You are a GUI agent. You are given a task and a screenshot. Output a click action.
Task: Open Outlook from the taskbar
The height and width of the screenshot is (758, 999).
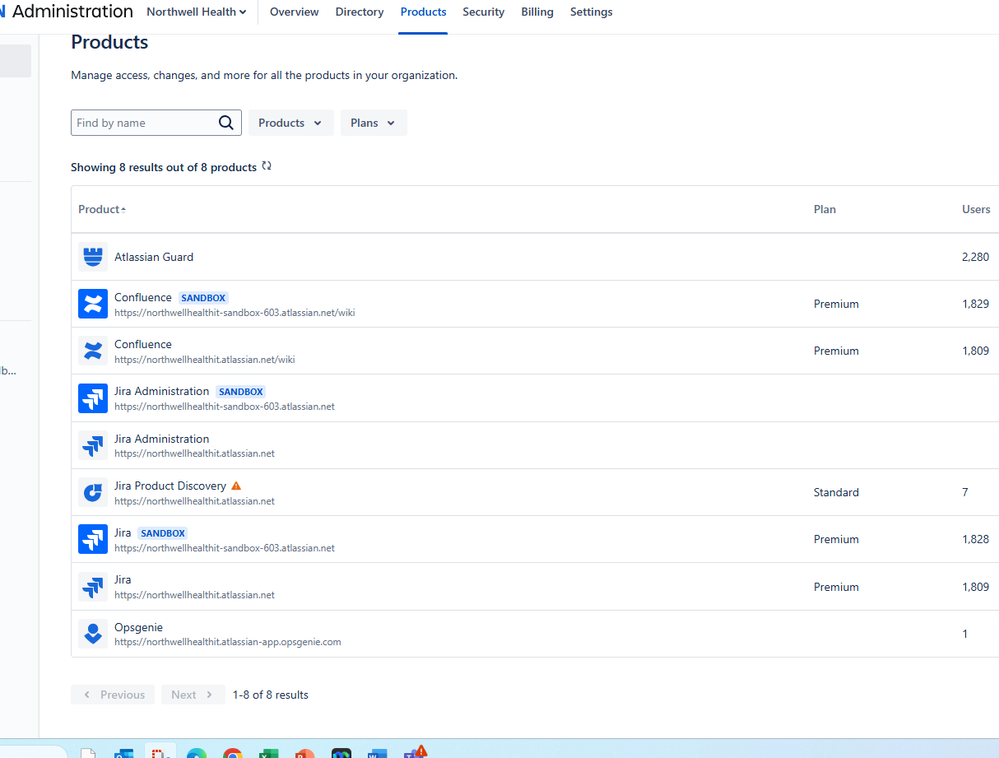point(124,753)
